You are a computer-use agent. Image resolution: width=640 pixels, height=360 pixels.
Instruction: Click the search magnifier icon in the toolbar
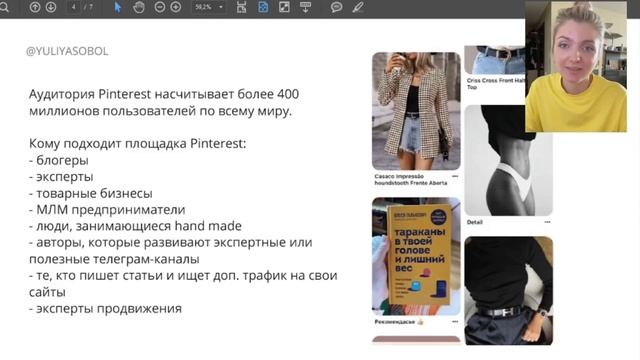coord(4,7)
